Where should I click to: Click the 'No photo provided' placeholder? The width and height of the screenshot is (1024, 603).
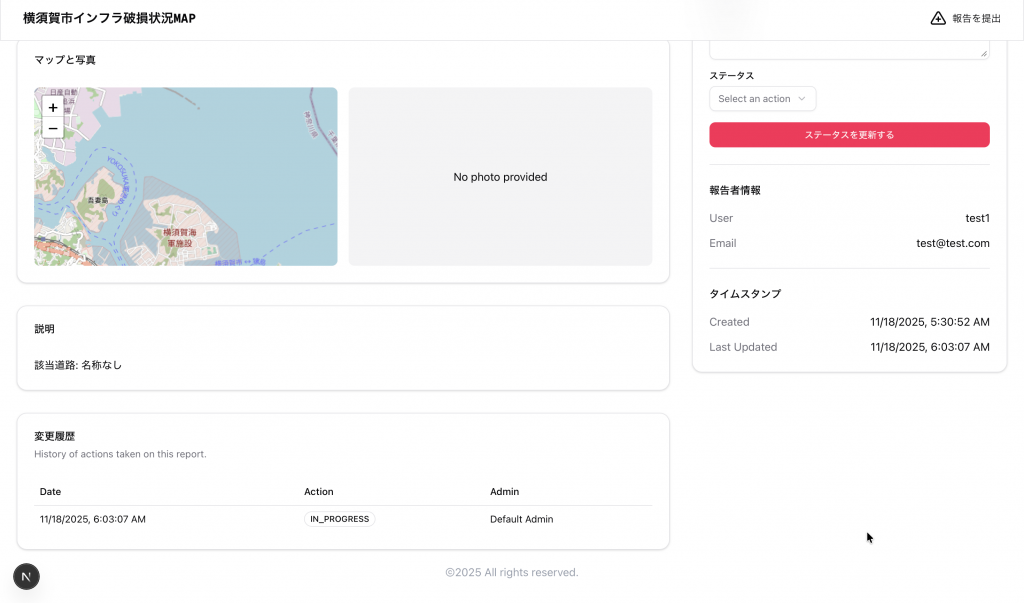pos(500,177)
